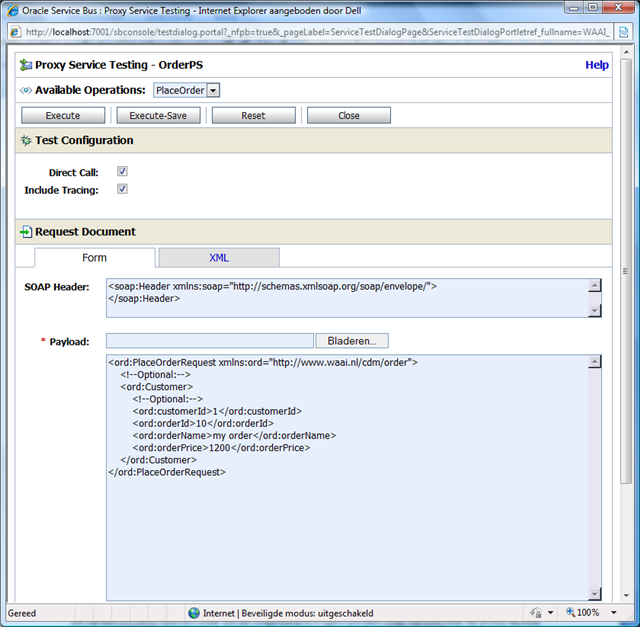Click the Bladeren browse button

352,341
